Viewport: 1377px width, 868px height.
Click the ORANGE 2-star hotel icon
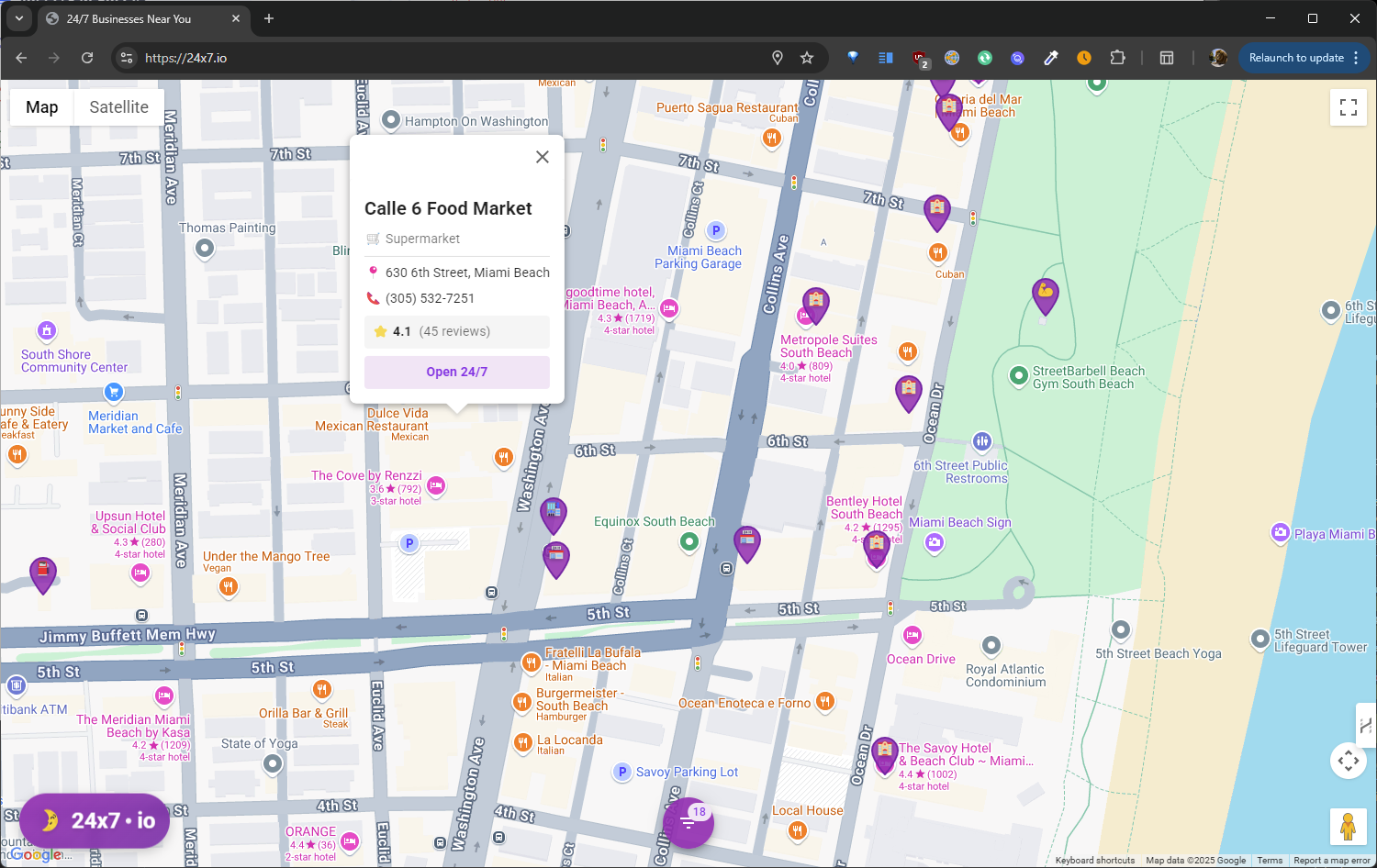click(x=350, y=840)
